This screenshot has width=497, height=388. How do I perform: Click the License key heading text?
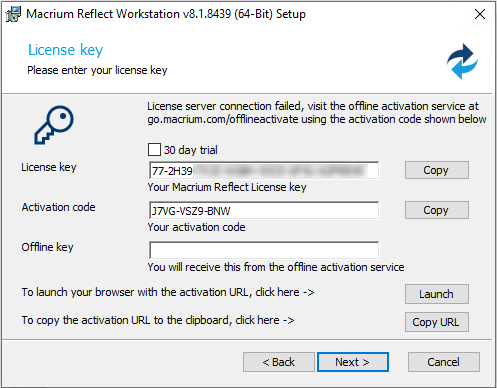(x=66, y=50)
